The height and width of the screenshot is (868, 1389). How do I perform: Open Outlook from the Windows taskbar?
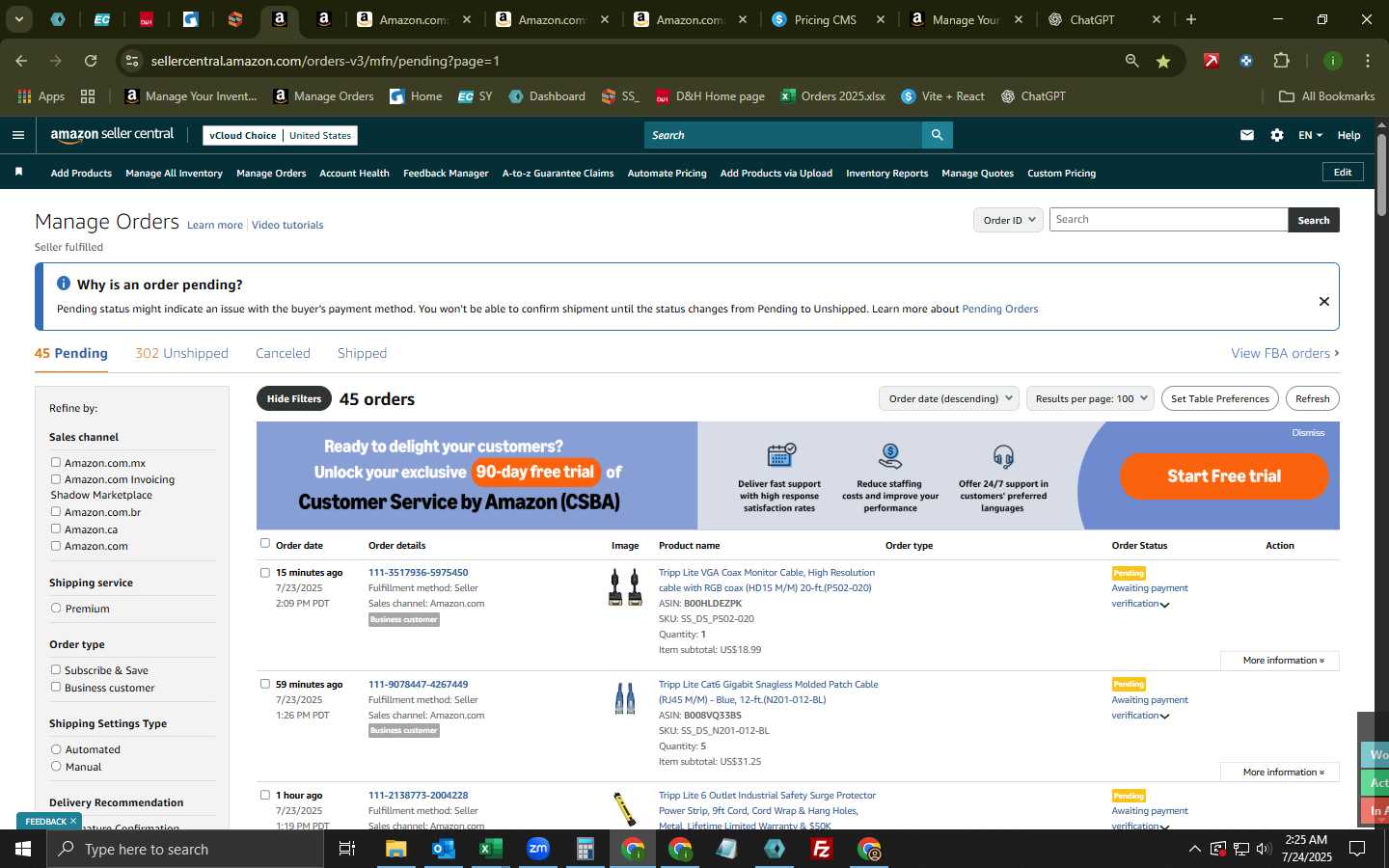click(443, 849)
